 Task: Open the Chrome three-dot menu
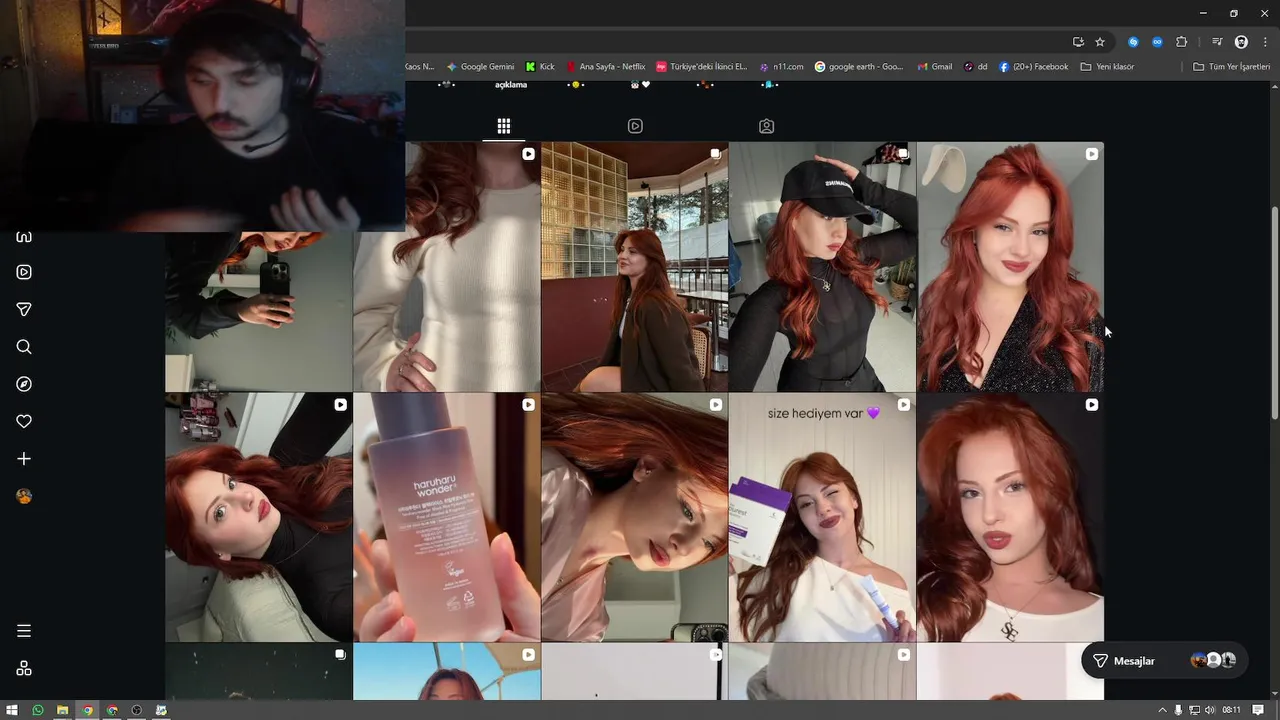1263,42
